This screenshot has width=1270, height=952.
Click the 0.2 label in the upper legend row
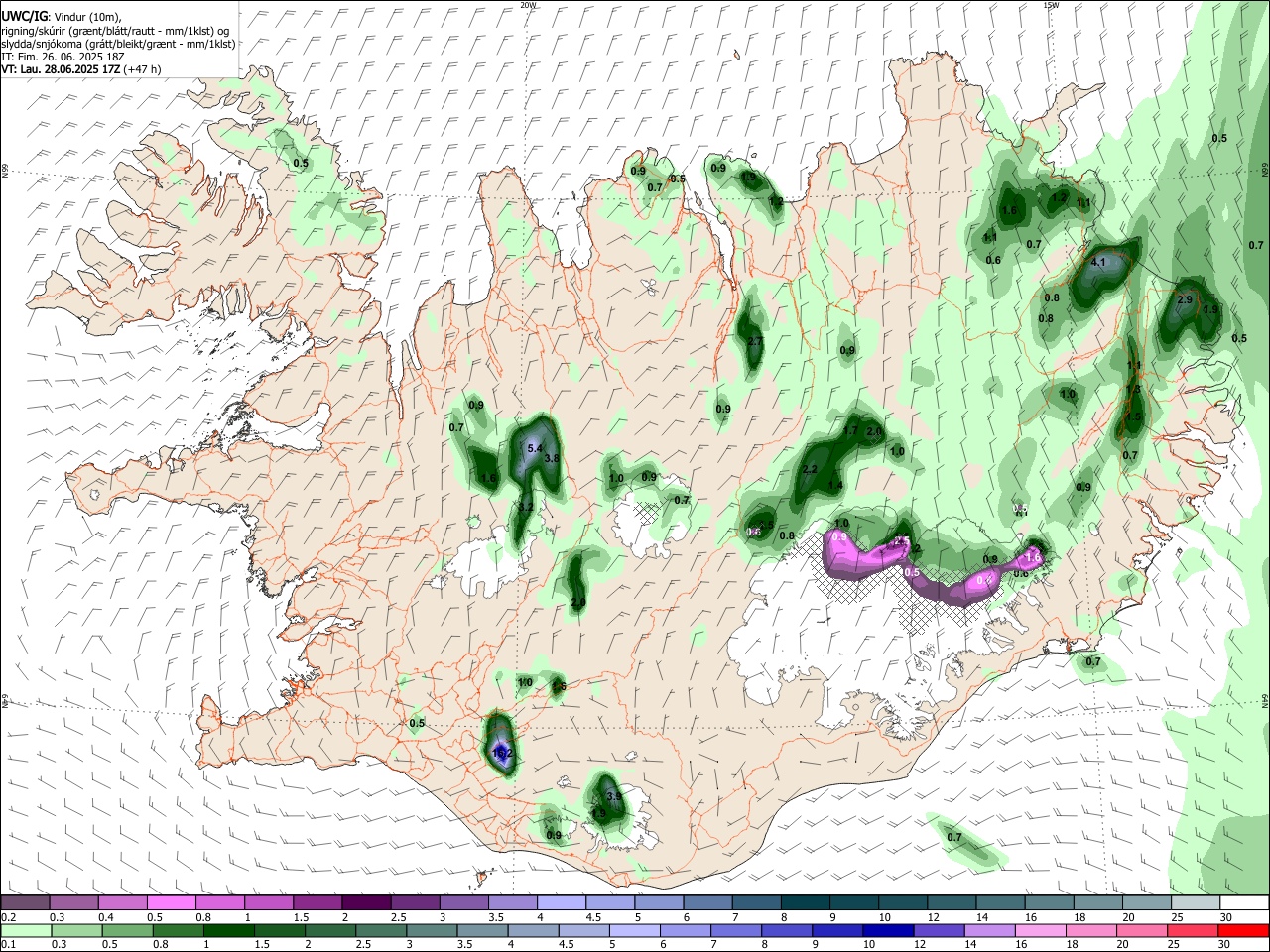click(8, 917)
